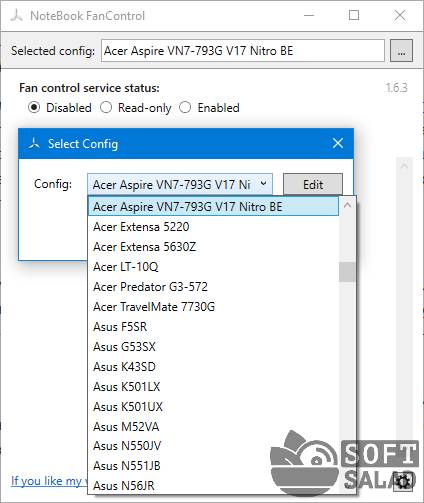Maximize the NoteBook FanControl window
This screenshot has height=503, width=424.
coord(354,15)
